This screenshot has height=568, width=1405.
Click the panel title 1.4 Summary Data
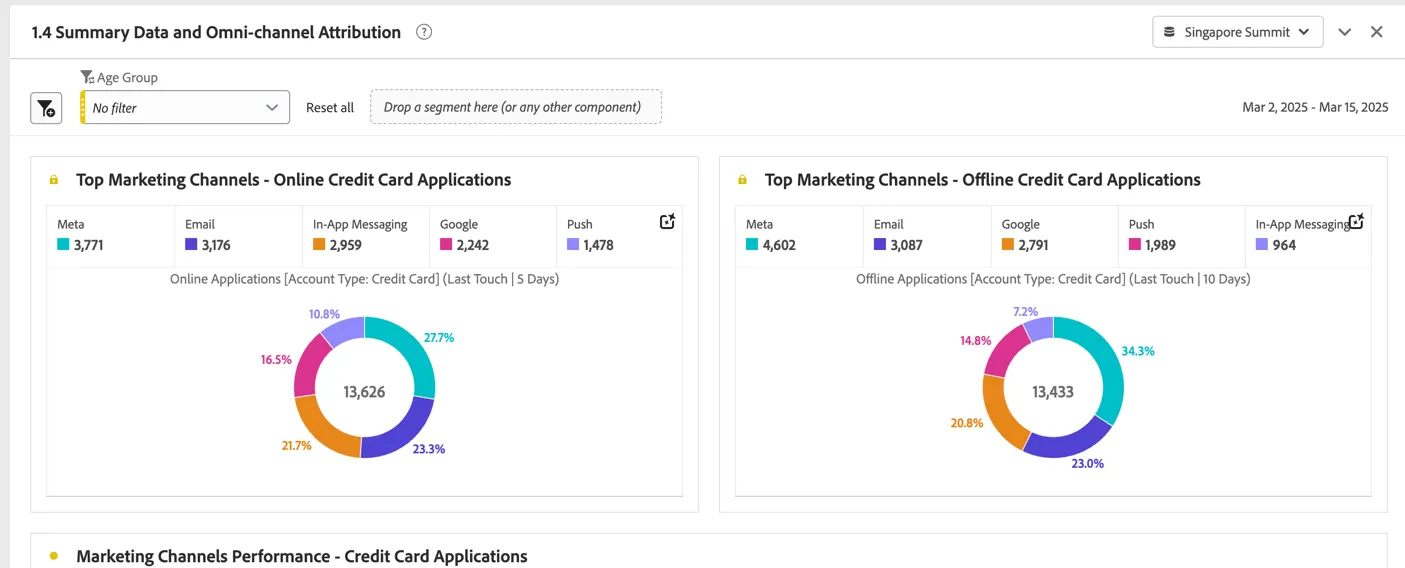[x=216, y=32]
